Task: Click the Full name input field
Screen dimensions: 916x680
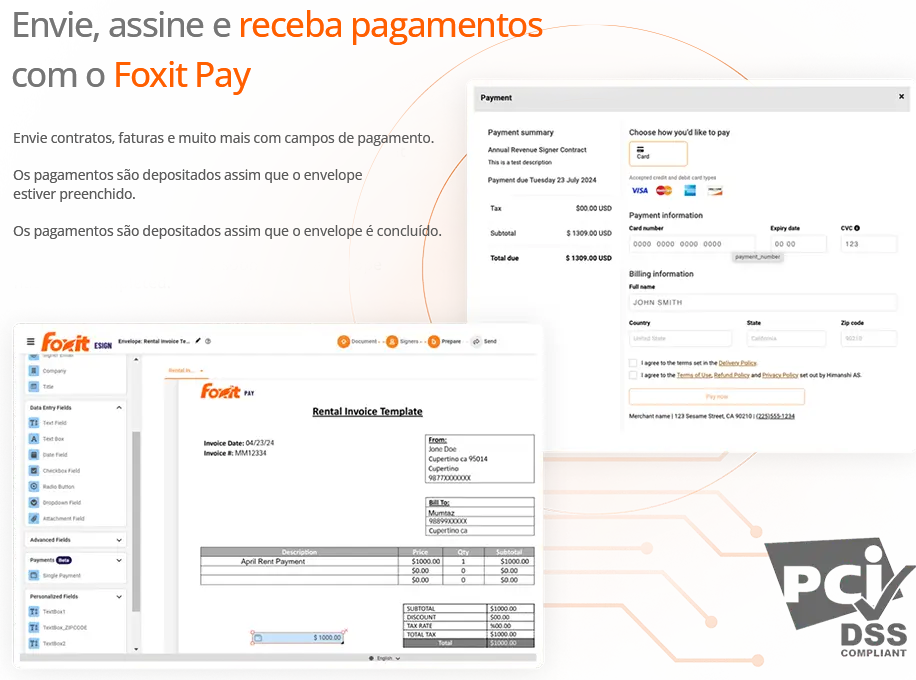Action: (x=763, y=302)
